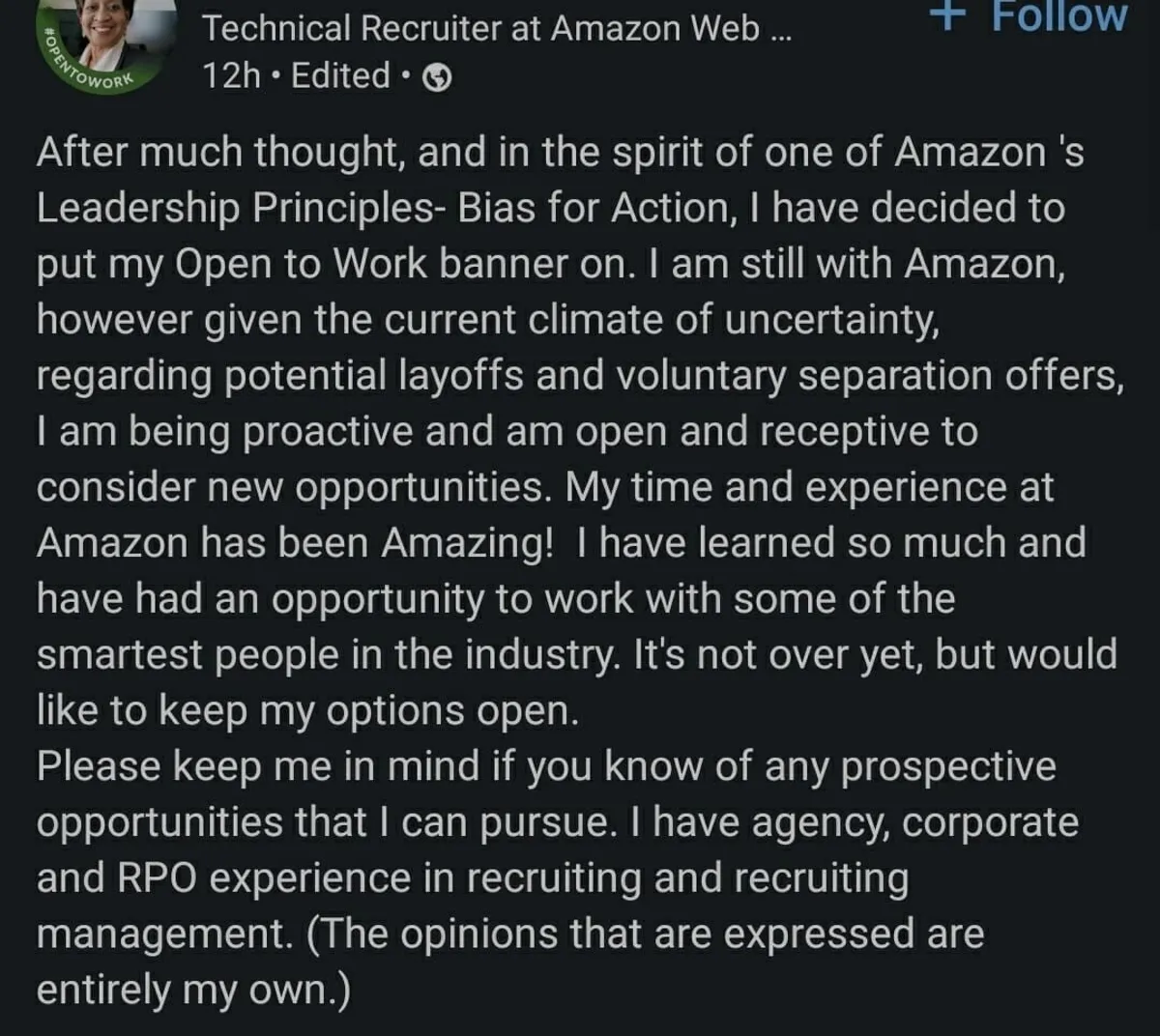
Task: Click the globe public visibility icon
Action: [x=438, y=77]
